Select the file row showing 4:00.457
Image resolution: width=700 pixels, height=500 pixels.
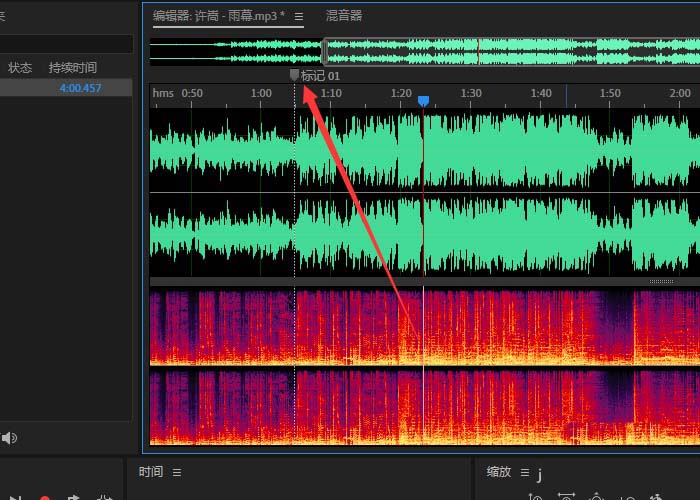tap(66, 88)
